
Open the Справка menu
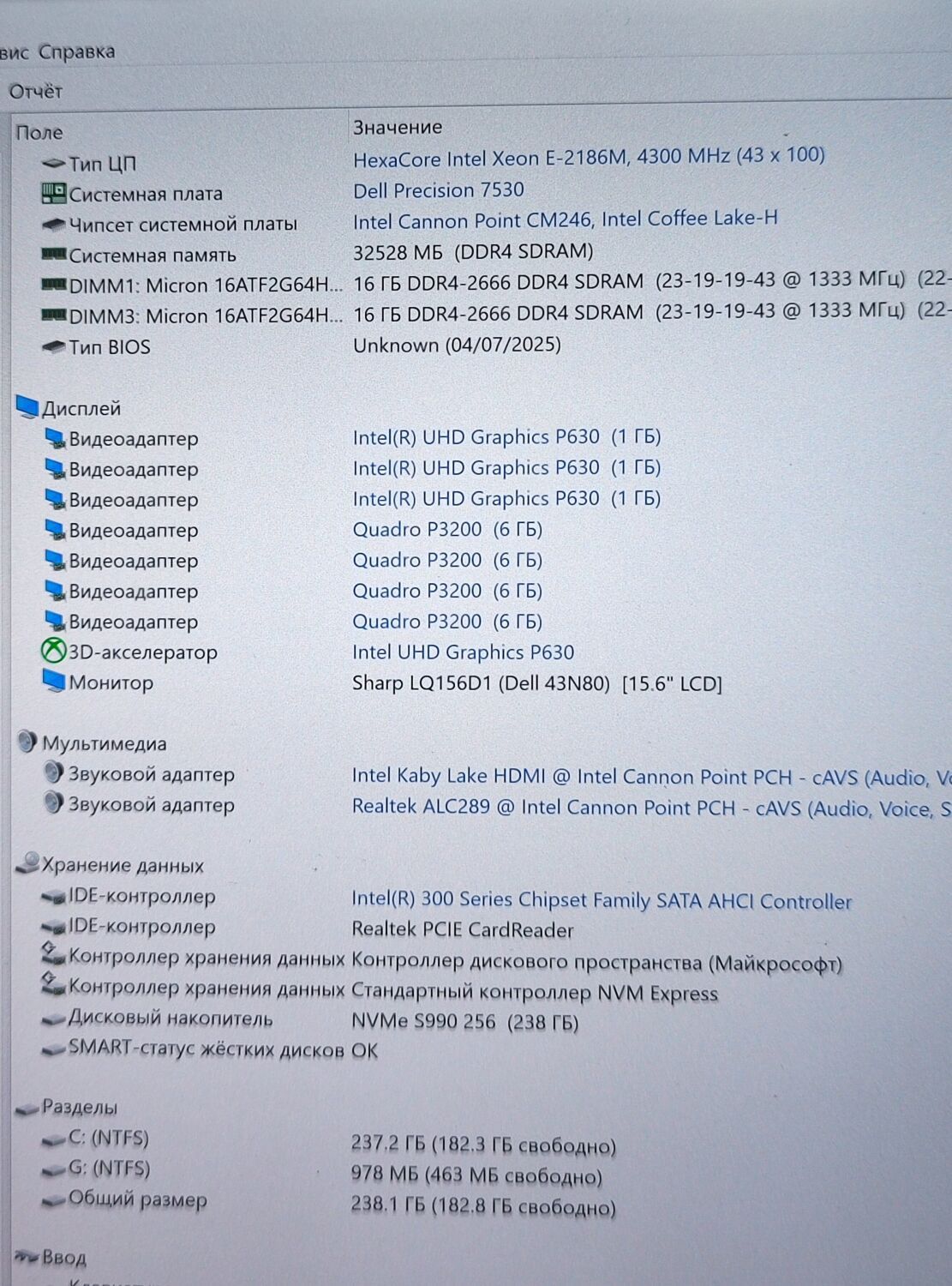(x=76, y=51)
